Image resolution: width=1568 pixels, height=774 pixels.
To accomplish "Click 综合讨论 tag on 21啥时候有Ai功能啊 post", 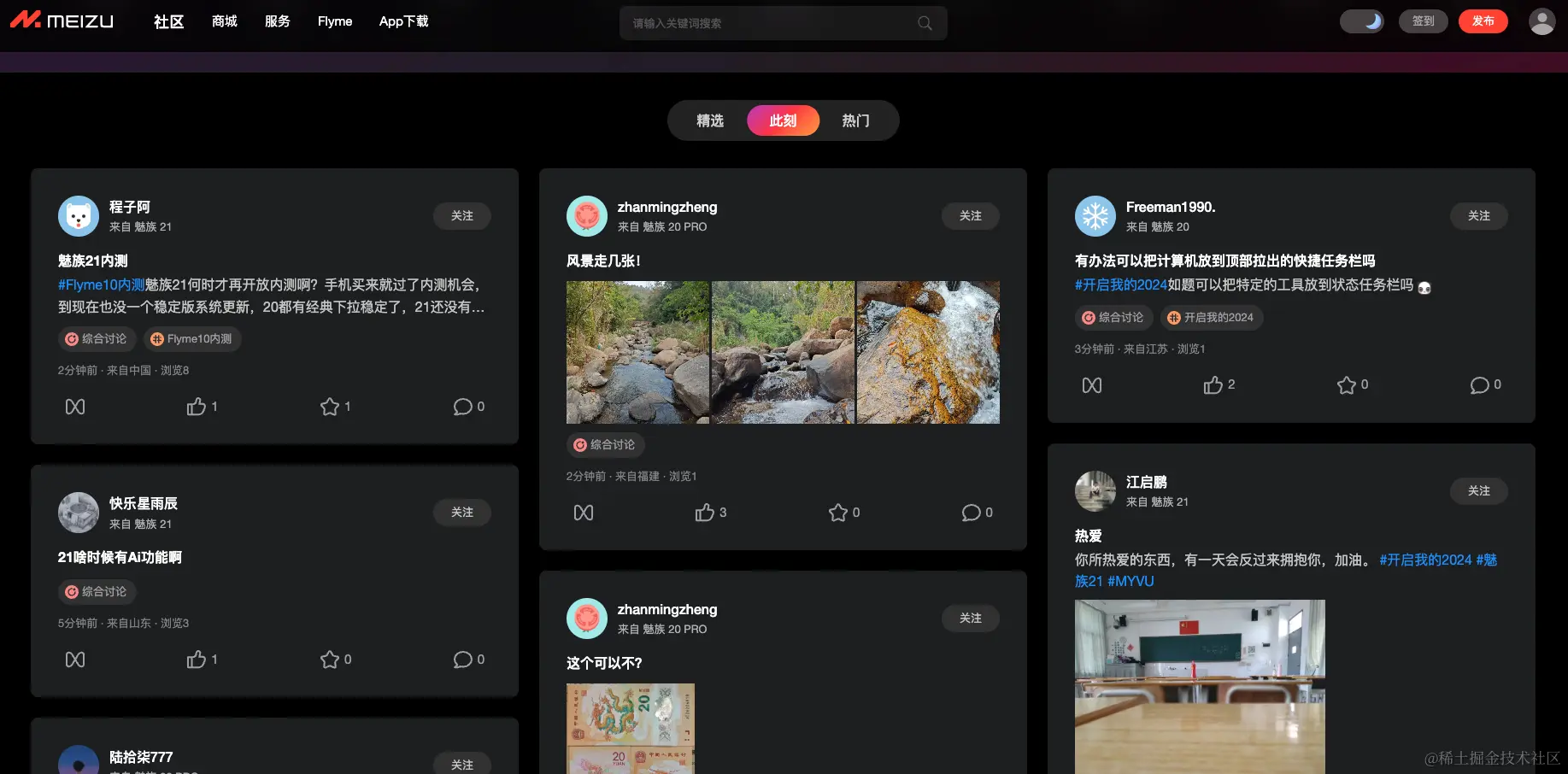I will [97, 592].
